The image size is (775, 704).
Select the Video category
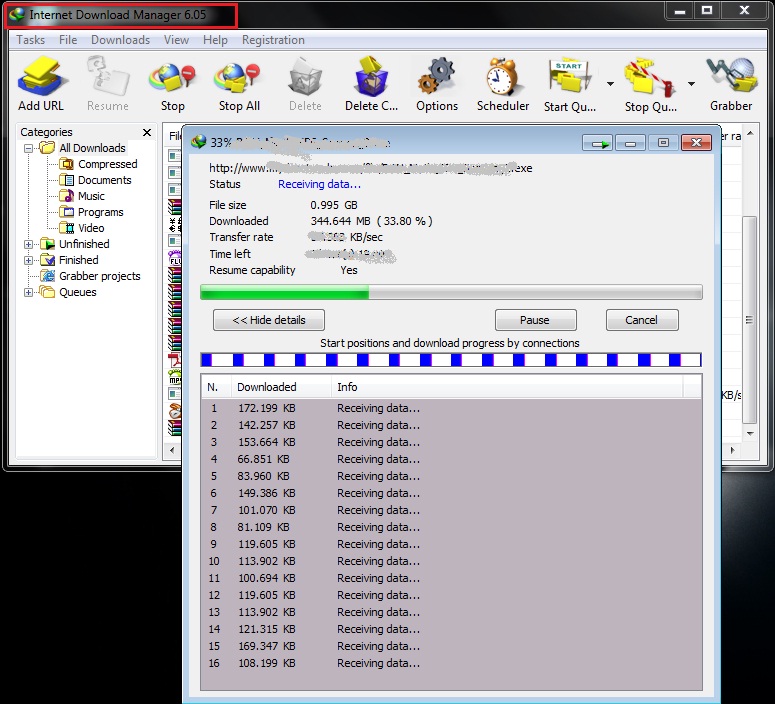pyautogui.click(x=91, y=228)
